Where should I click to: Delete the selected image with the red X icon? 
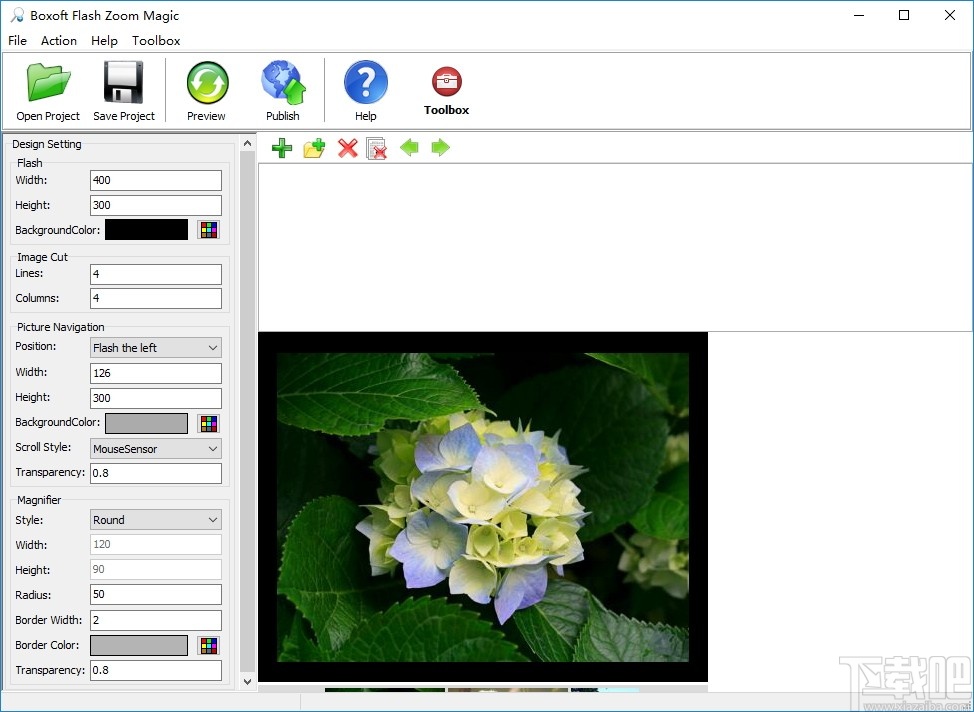click(x=346, y=147)
